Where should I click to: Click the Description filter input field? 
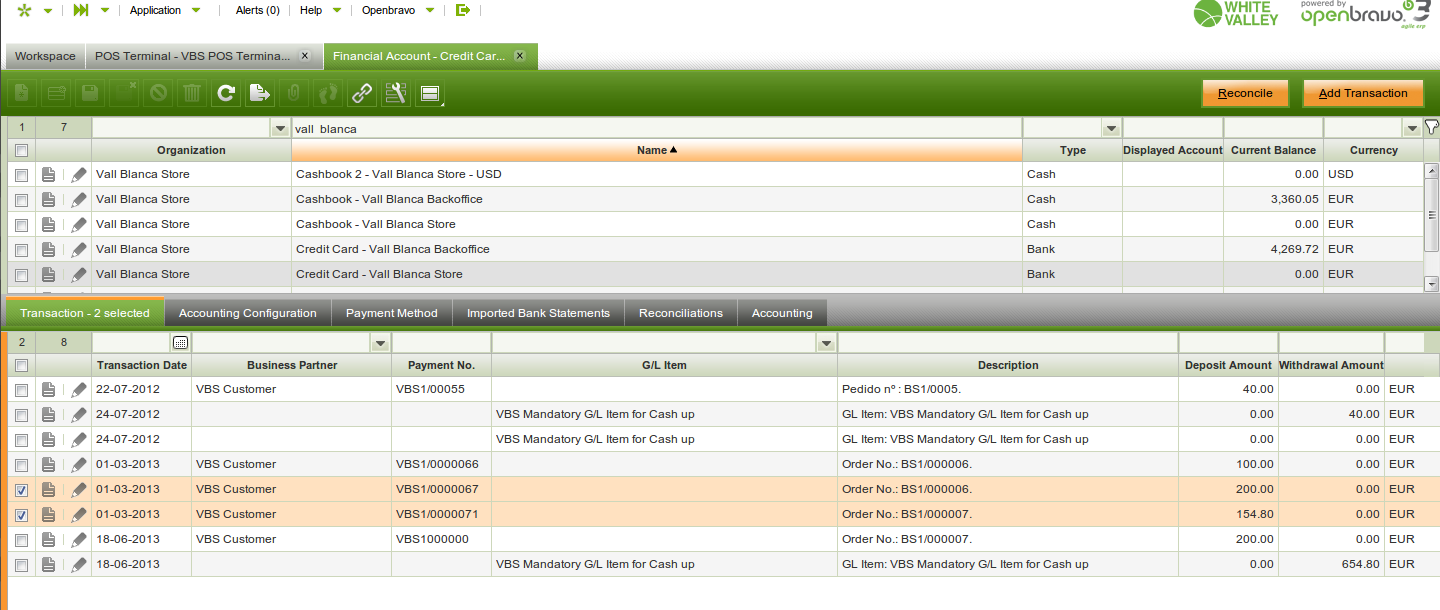[x=1008, y=344]
